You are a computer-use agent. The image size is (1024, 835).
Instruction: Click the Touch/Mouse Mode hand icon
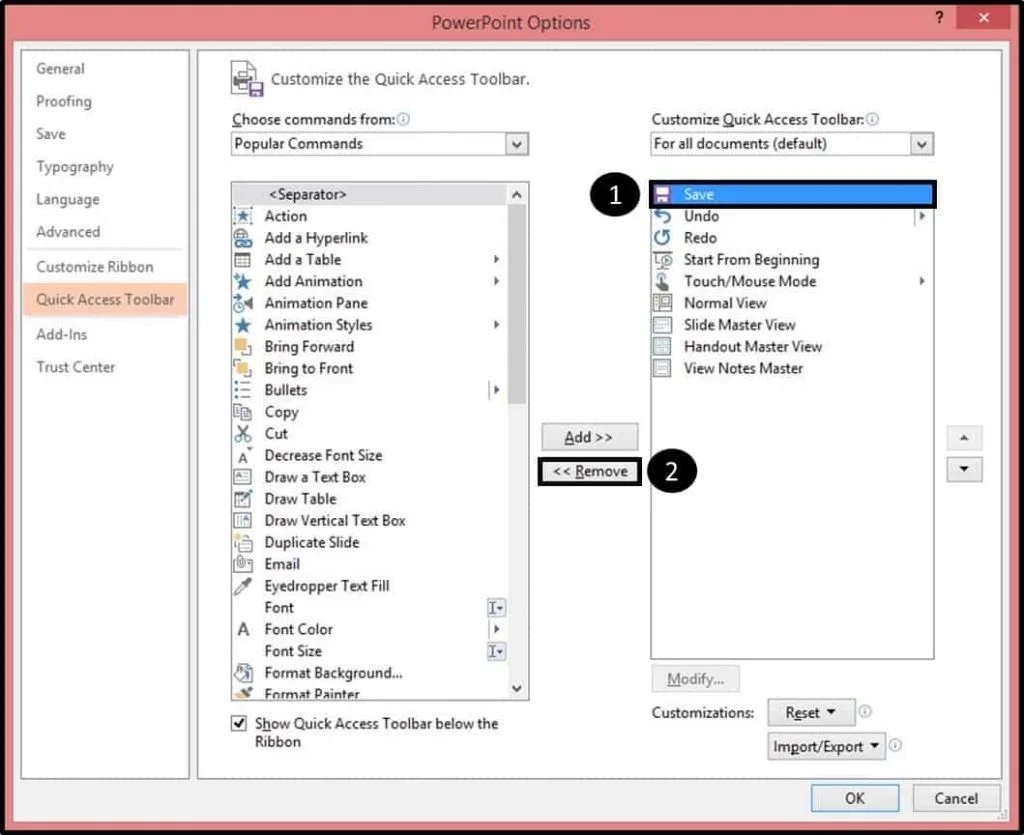click(662, 281)
